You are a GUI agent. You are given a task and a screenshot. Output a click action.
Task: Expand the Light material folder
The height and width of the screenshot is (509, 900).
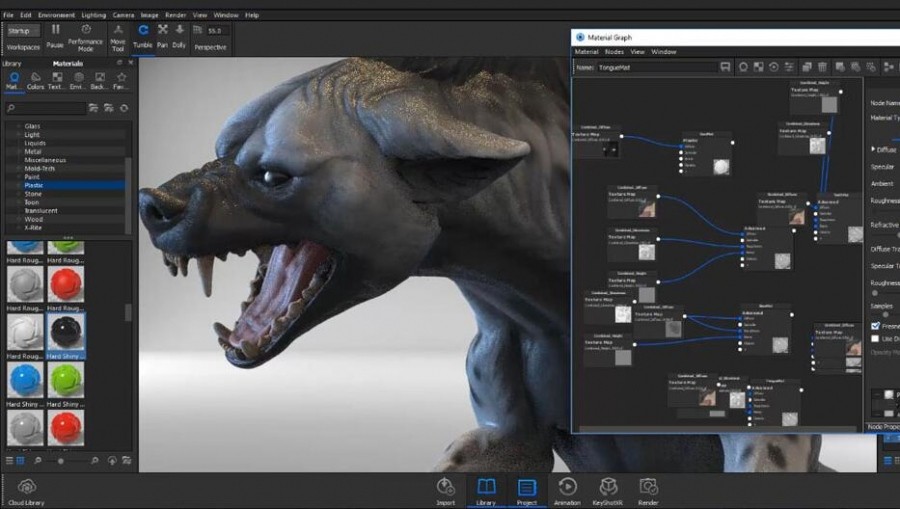tap(19, 135)
